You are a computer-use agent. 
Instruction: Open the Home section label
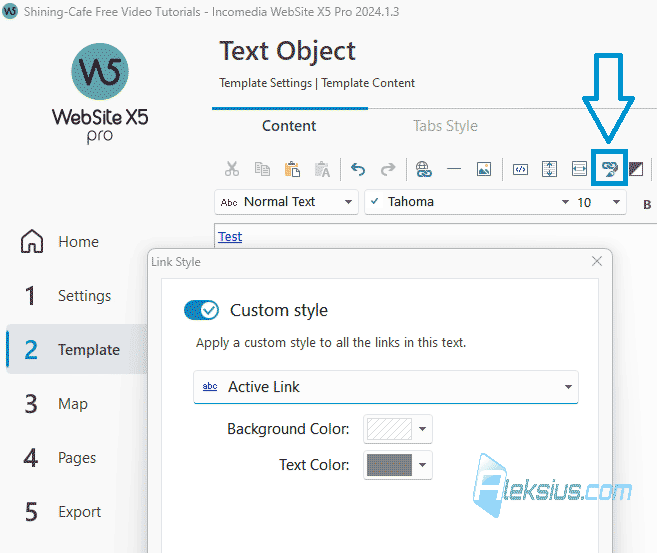[x=78, y=242]
